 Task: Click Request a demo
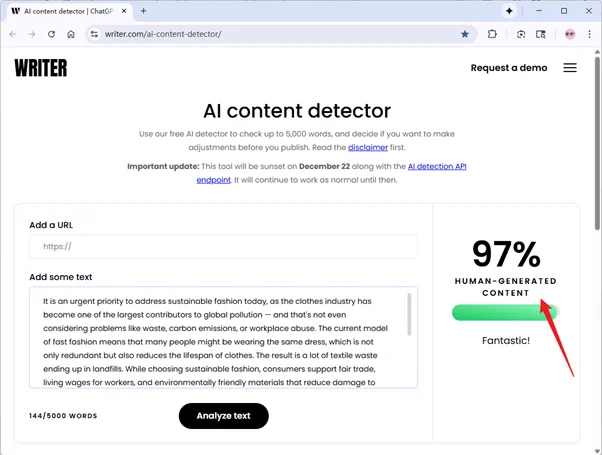[508, 68]
